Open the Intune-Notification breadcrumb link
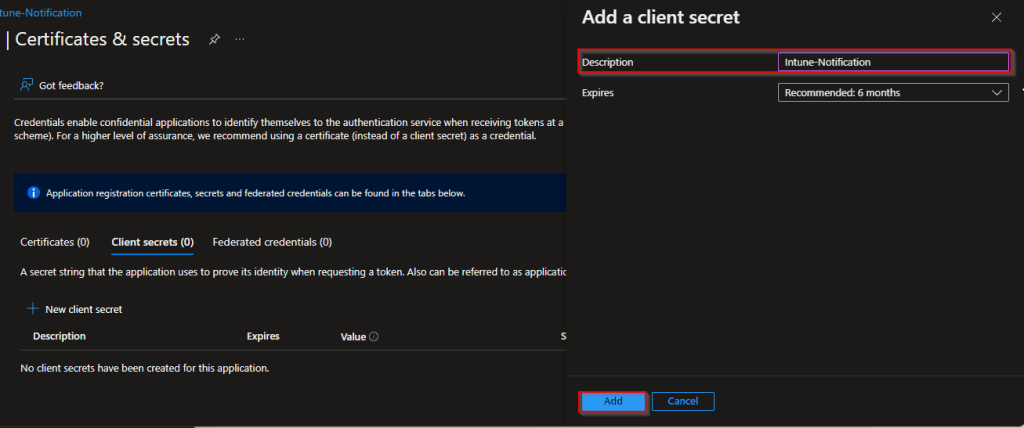 click(x=41, y=13)
